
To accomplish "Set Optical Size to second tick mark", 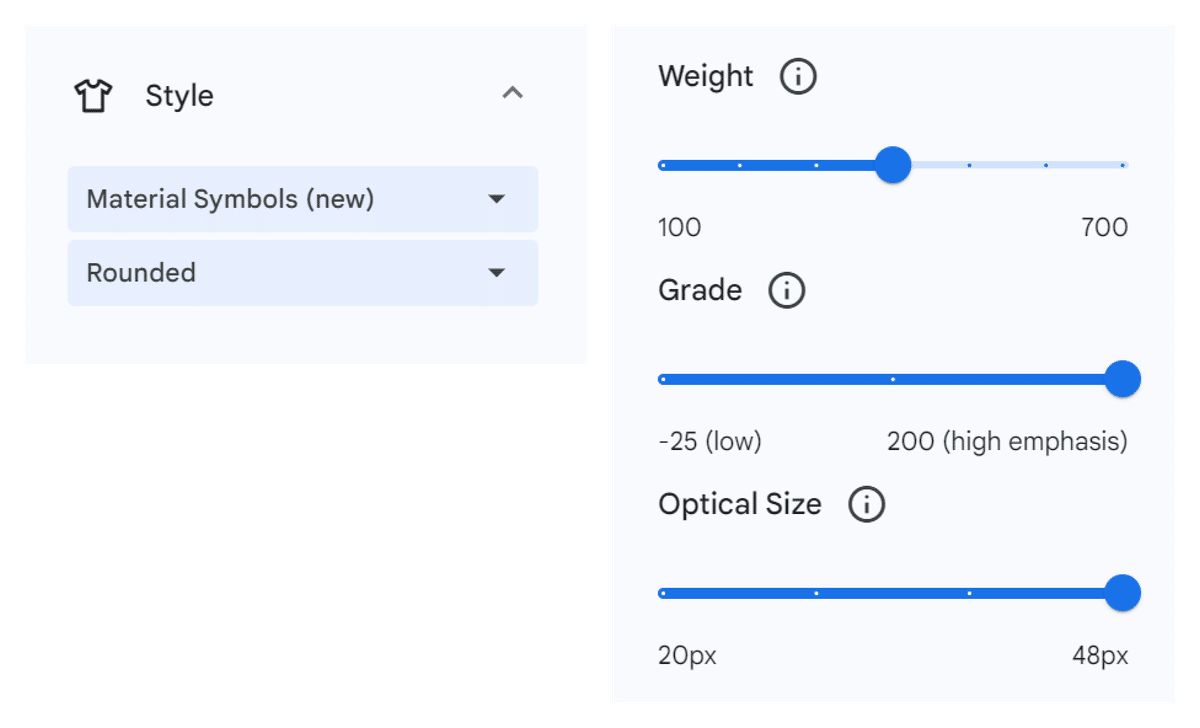I will coord(816,593).
